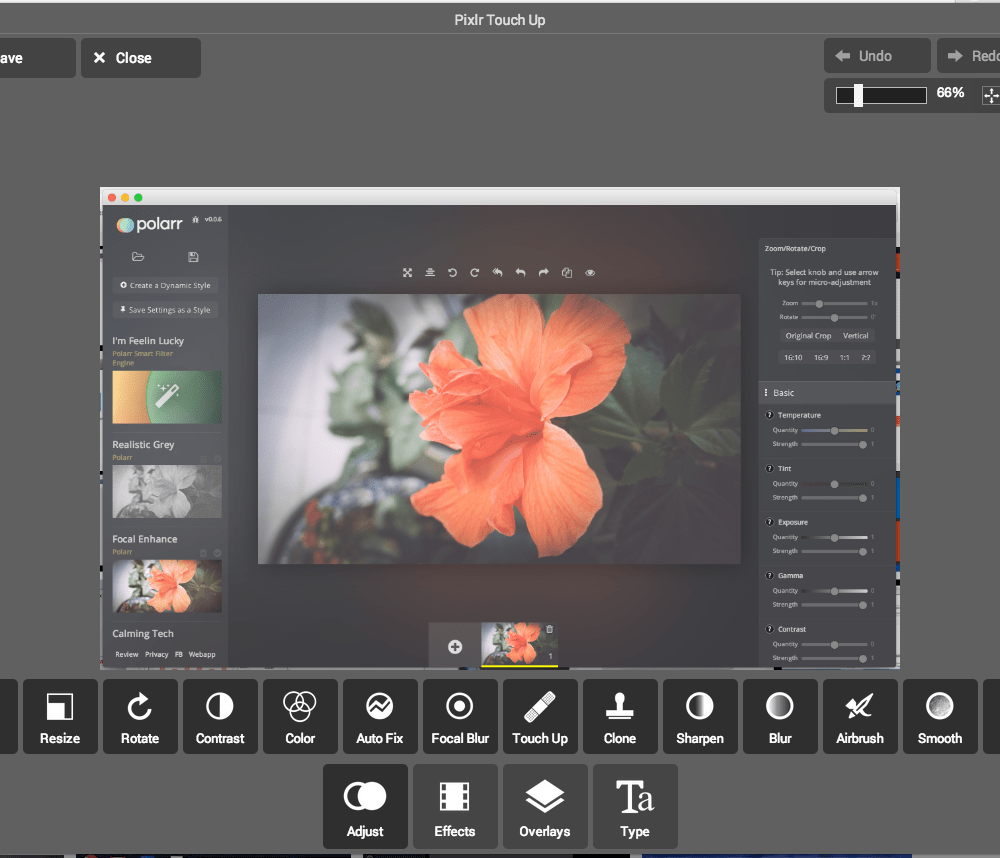Click the hibiscus thumbnail in the bottom filmstrip
Image resolution: width=1000 pixels, height=858 pixels.
click(519, 644)
